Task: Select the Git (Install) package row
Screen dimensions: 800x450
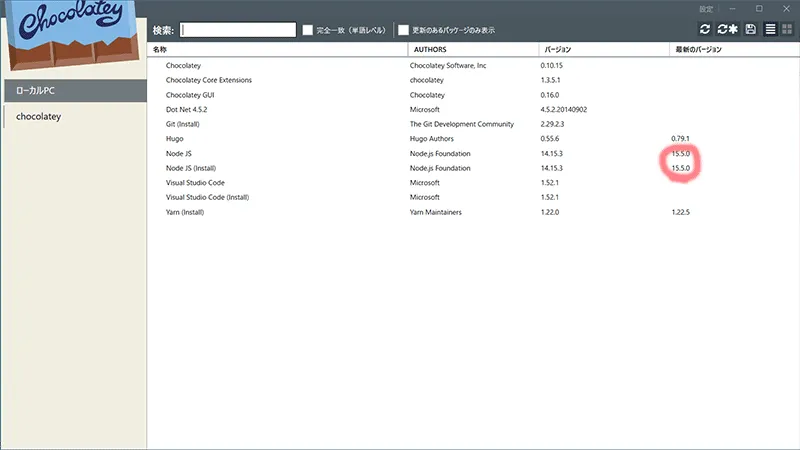Action: point(473,124)
